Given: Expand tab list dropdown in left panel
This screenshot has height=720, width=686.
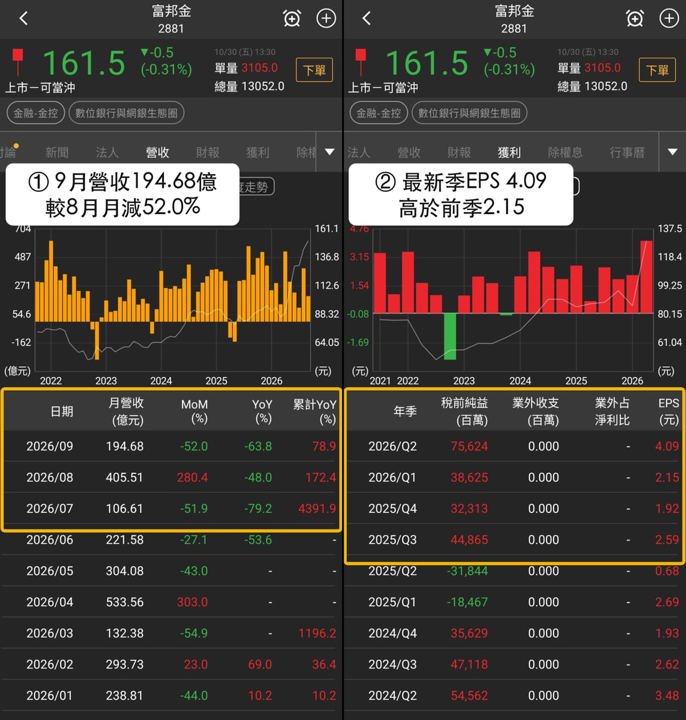Looking at the screenshot, I should pos(330,152).
